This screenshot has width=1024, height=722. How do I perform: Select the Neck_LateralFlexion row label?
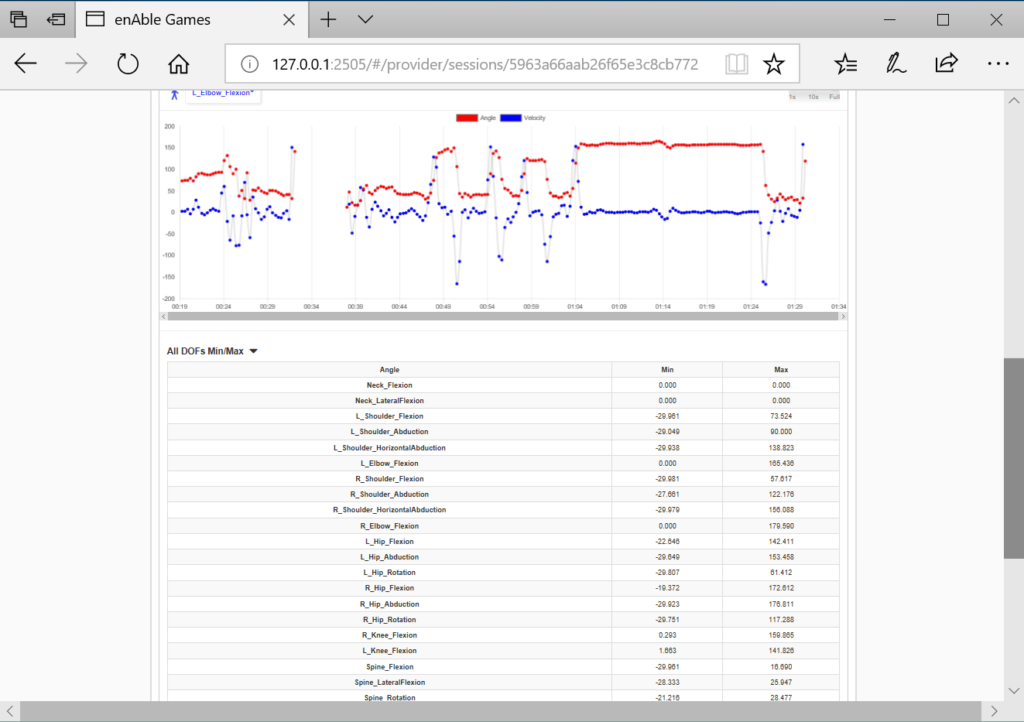click(x=389, y=401)
